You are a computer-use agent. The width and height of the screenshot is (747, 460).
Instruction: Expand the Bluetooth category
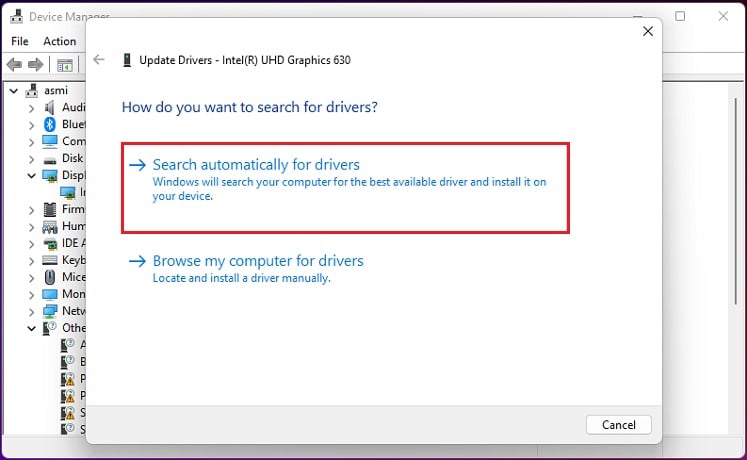point(31,125)
